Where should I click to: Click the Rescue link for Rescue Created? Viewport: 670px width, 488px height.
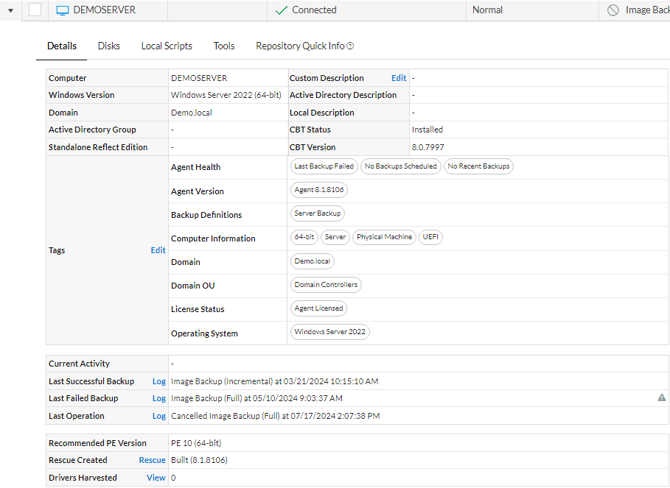point(152,461)
